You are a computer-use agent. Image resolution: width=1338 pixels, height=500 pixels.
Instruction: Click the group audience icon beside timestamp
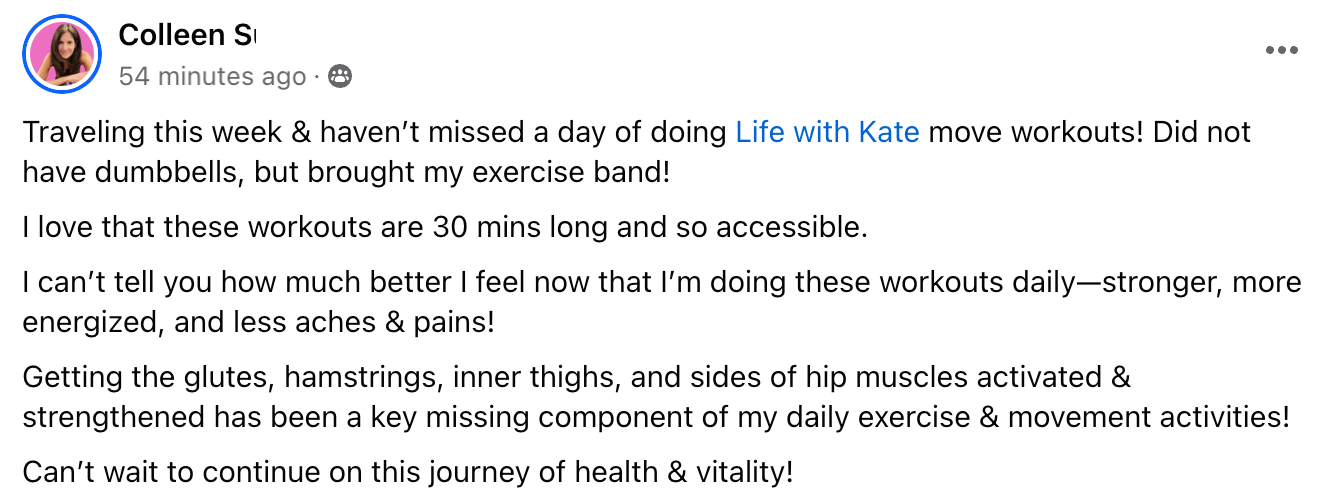(340, 76)
